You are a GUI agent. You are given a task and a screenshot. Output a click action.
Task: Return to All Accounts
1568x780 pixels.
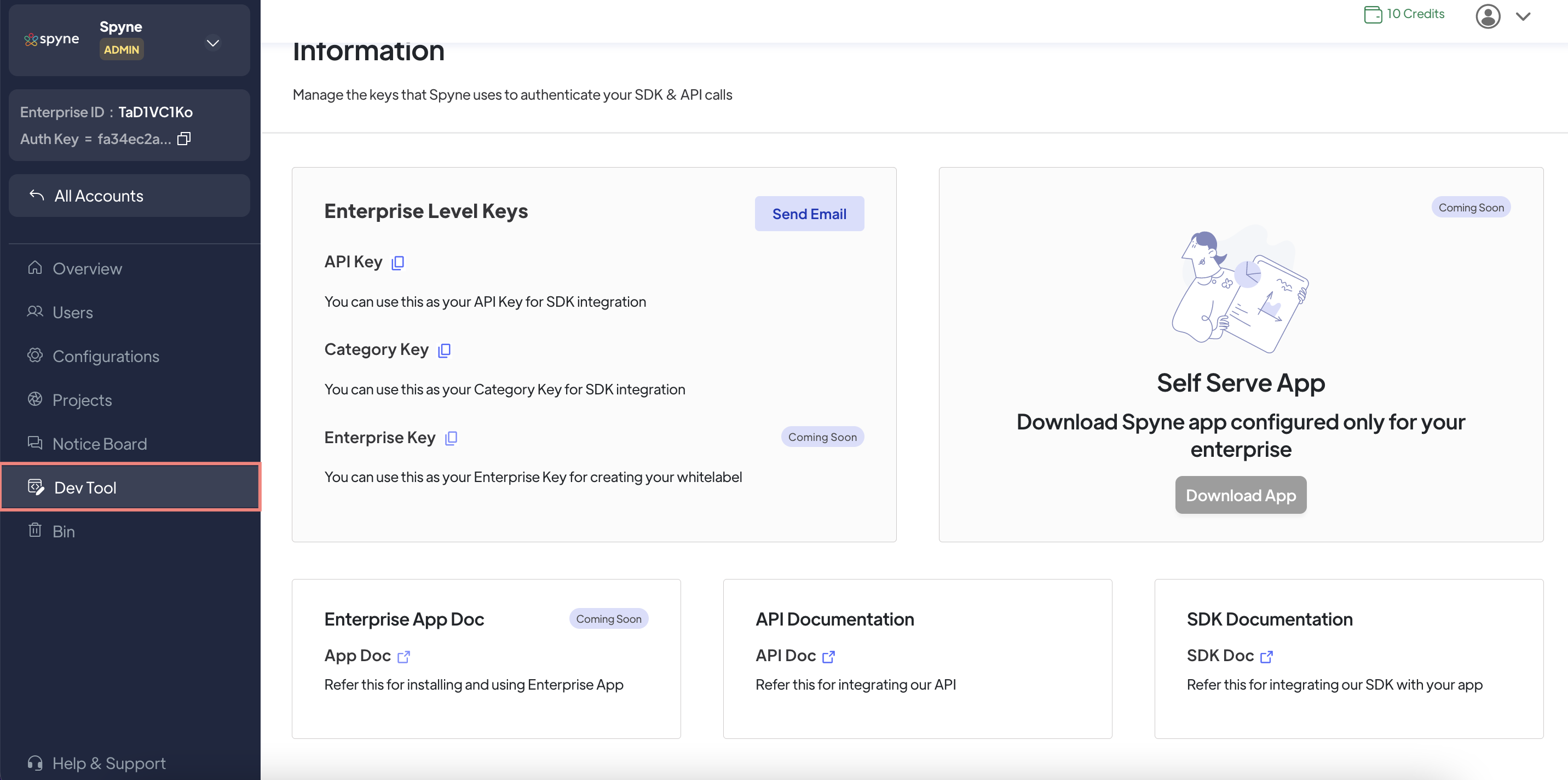point(99,196)
